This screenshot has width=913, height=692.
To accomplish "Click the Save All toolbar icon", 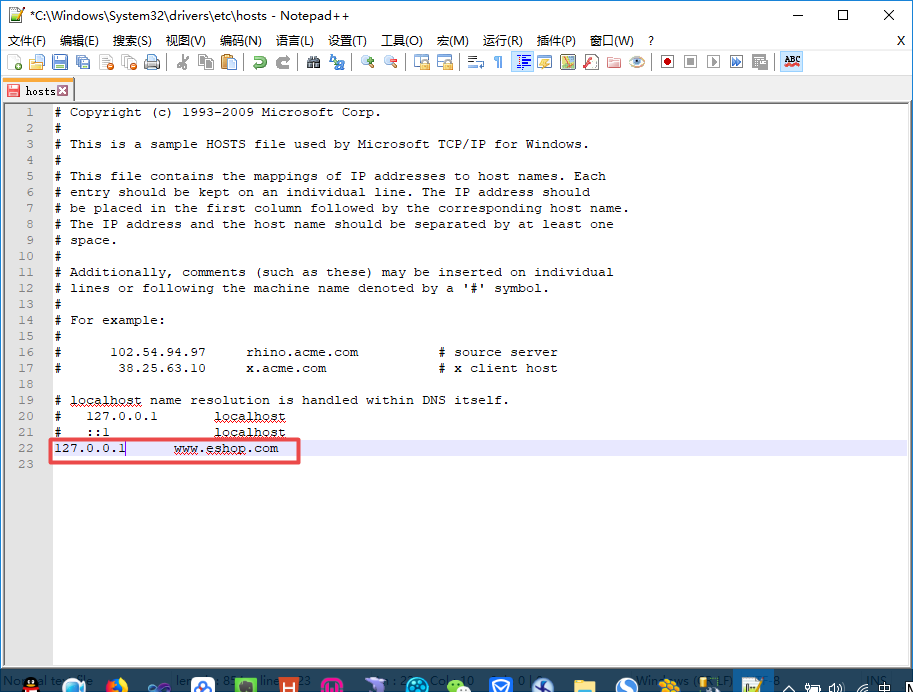I will (x=83, y=62).
